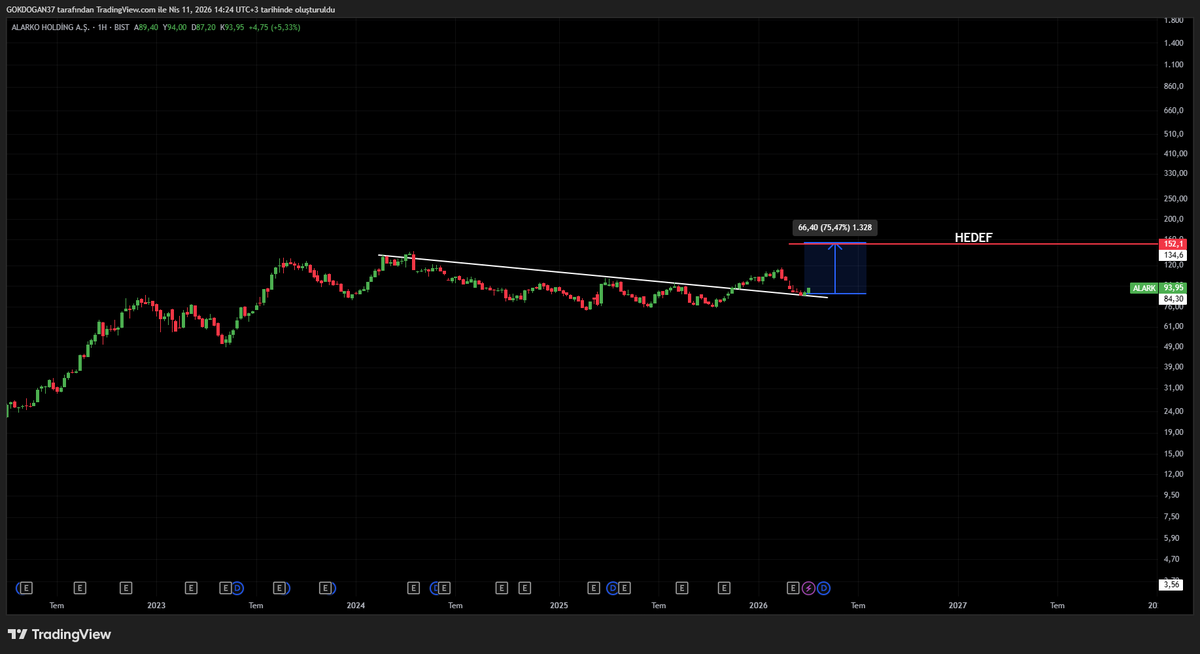Click the 3,56 price label at bottom
This screenshot has height=654, width=1200.
click(1173, 584)
